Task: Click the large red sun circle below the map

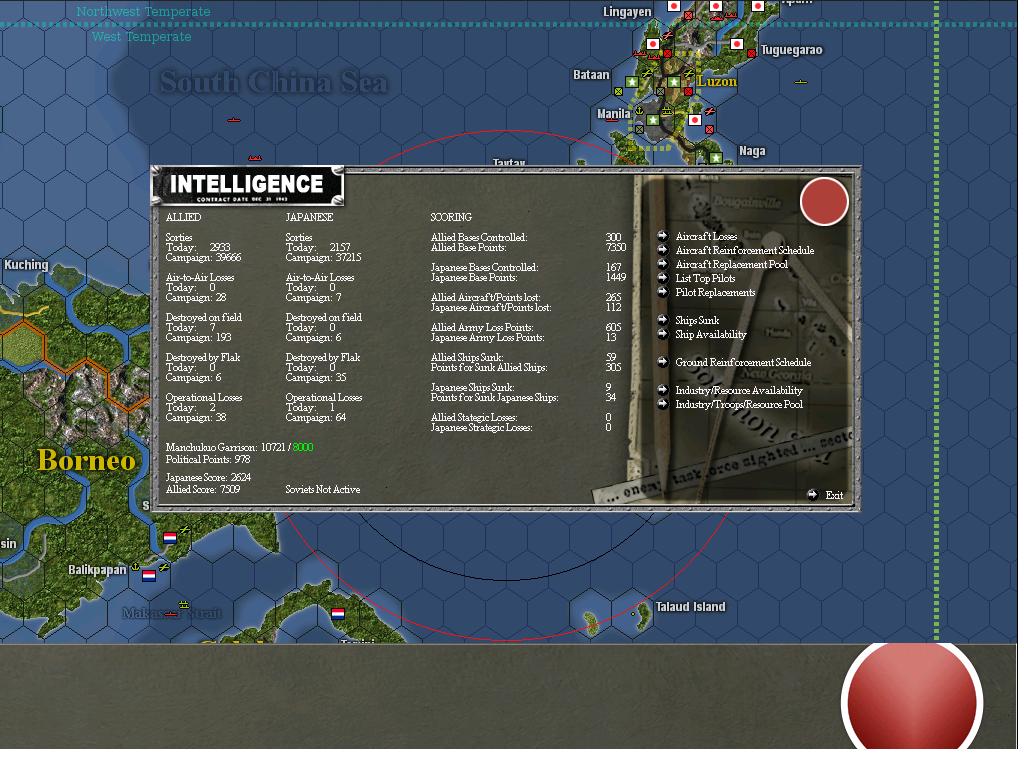Action: pyautogui.click(x=912, y=699)
